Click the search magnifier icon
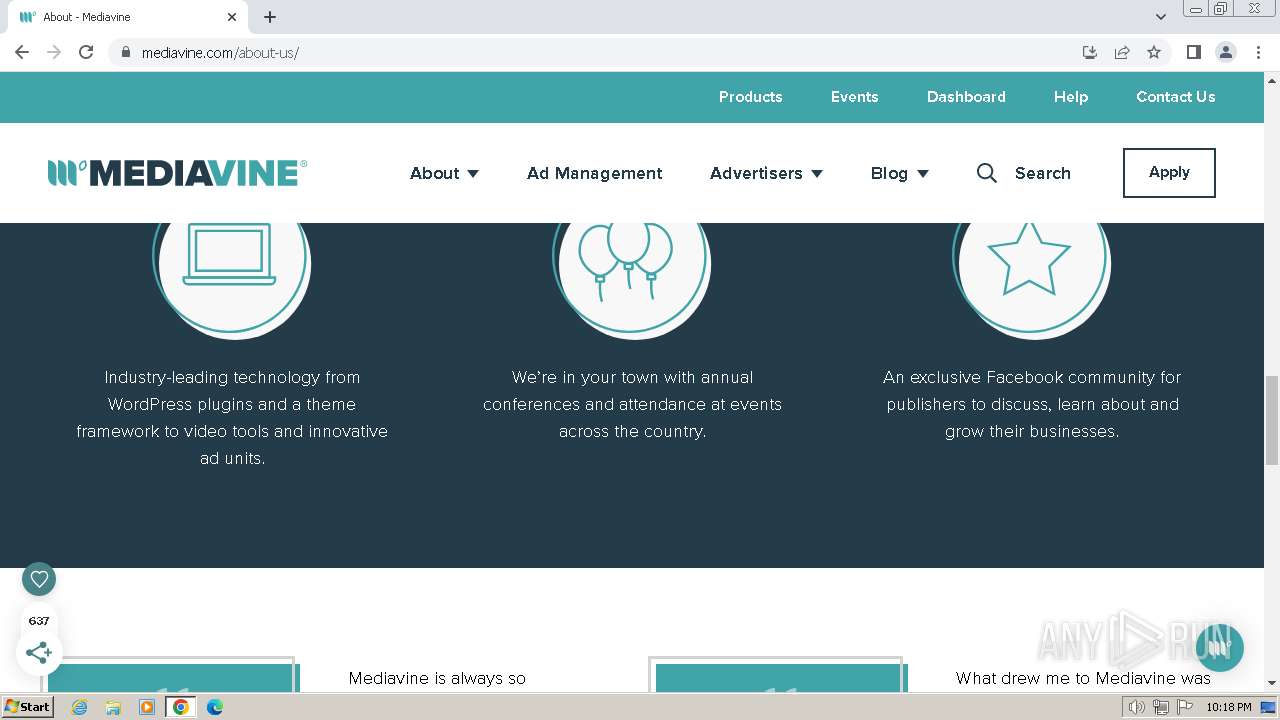The image size is (1280, 720). tap(986, 173)
